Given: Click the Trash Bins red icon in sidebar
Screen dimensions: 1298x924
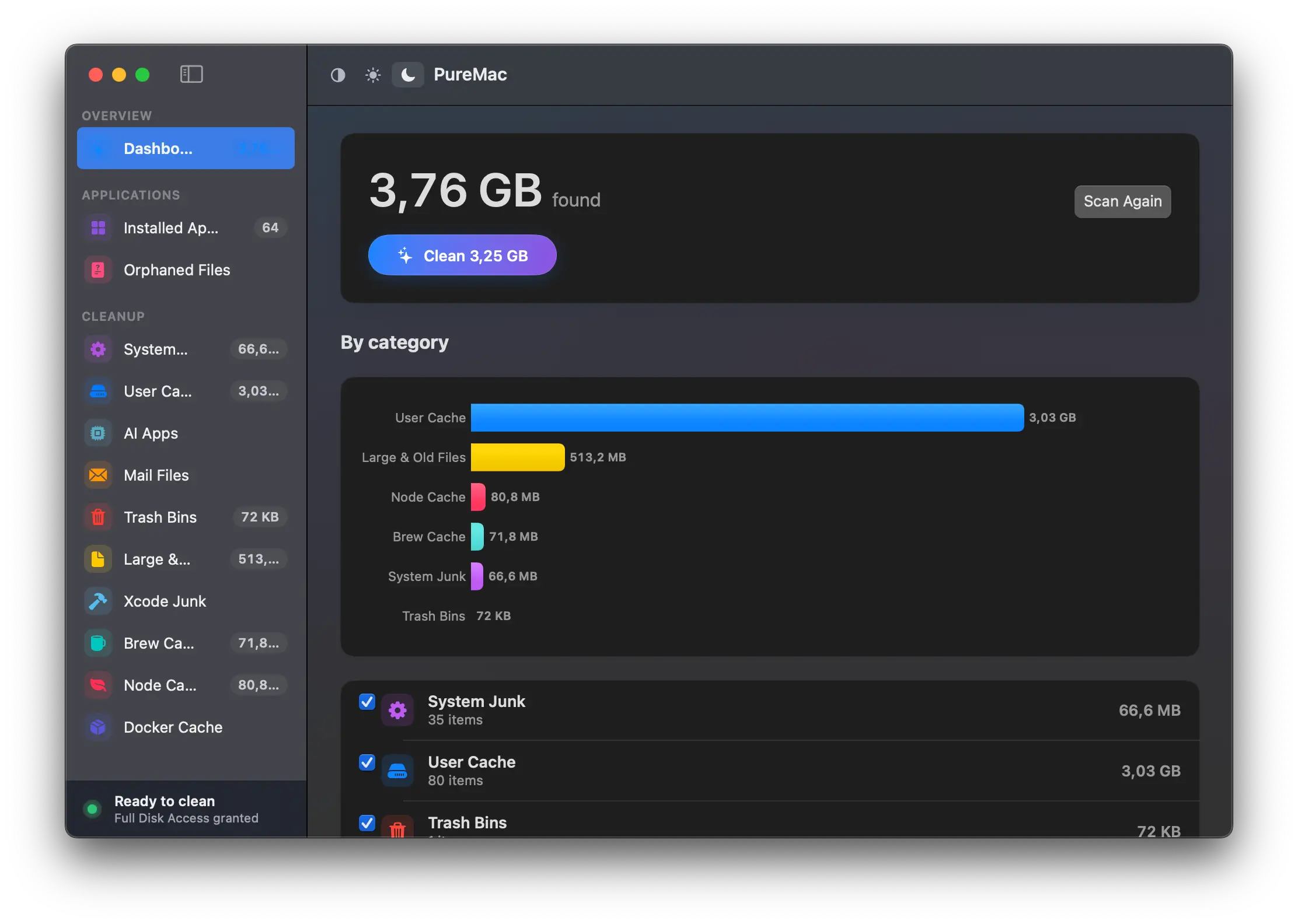Looking at the screenshot, I should coord(98,517).
